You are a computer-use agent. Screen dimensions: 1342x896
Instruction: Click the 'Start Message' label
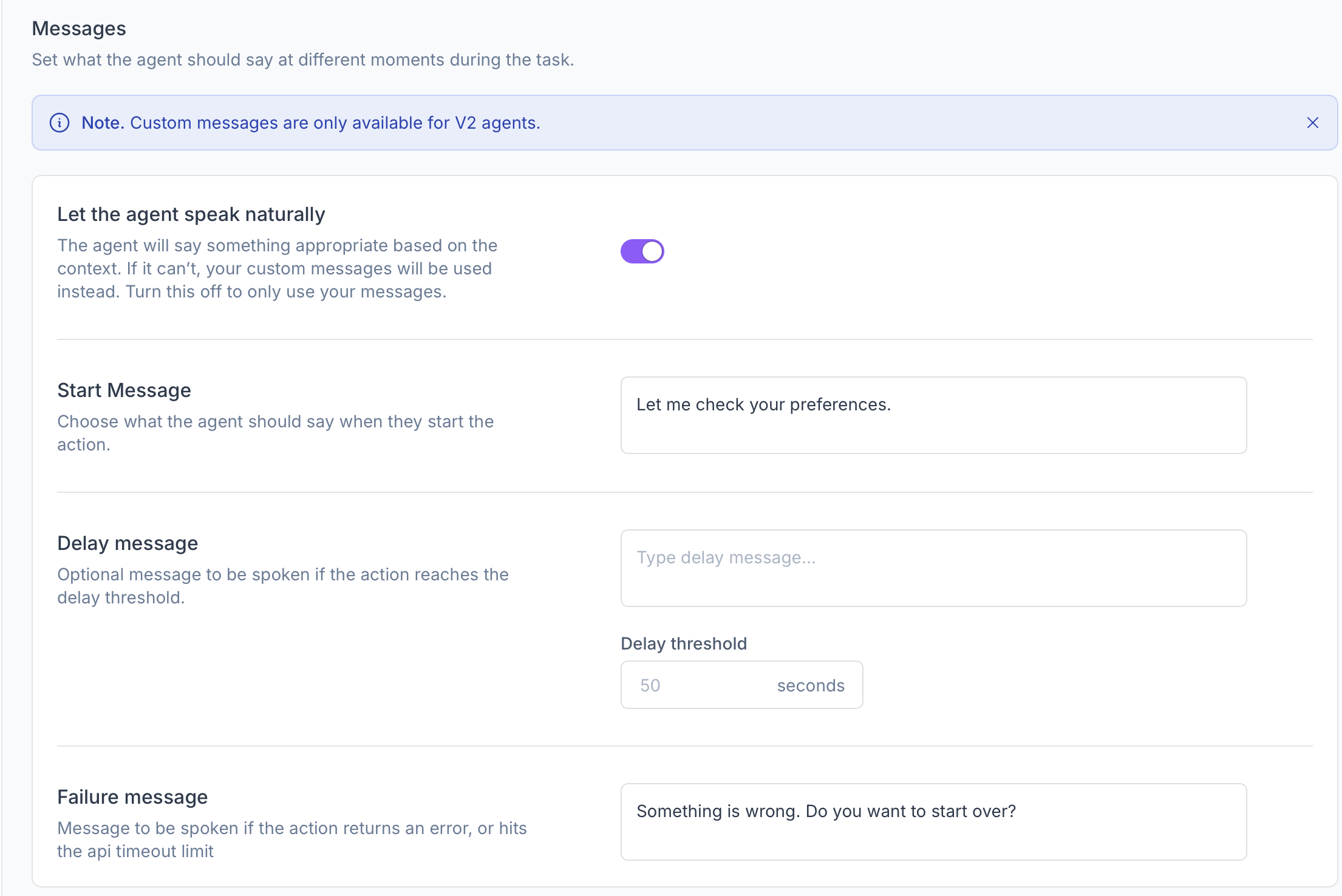(124, 390)
